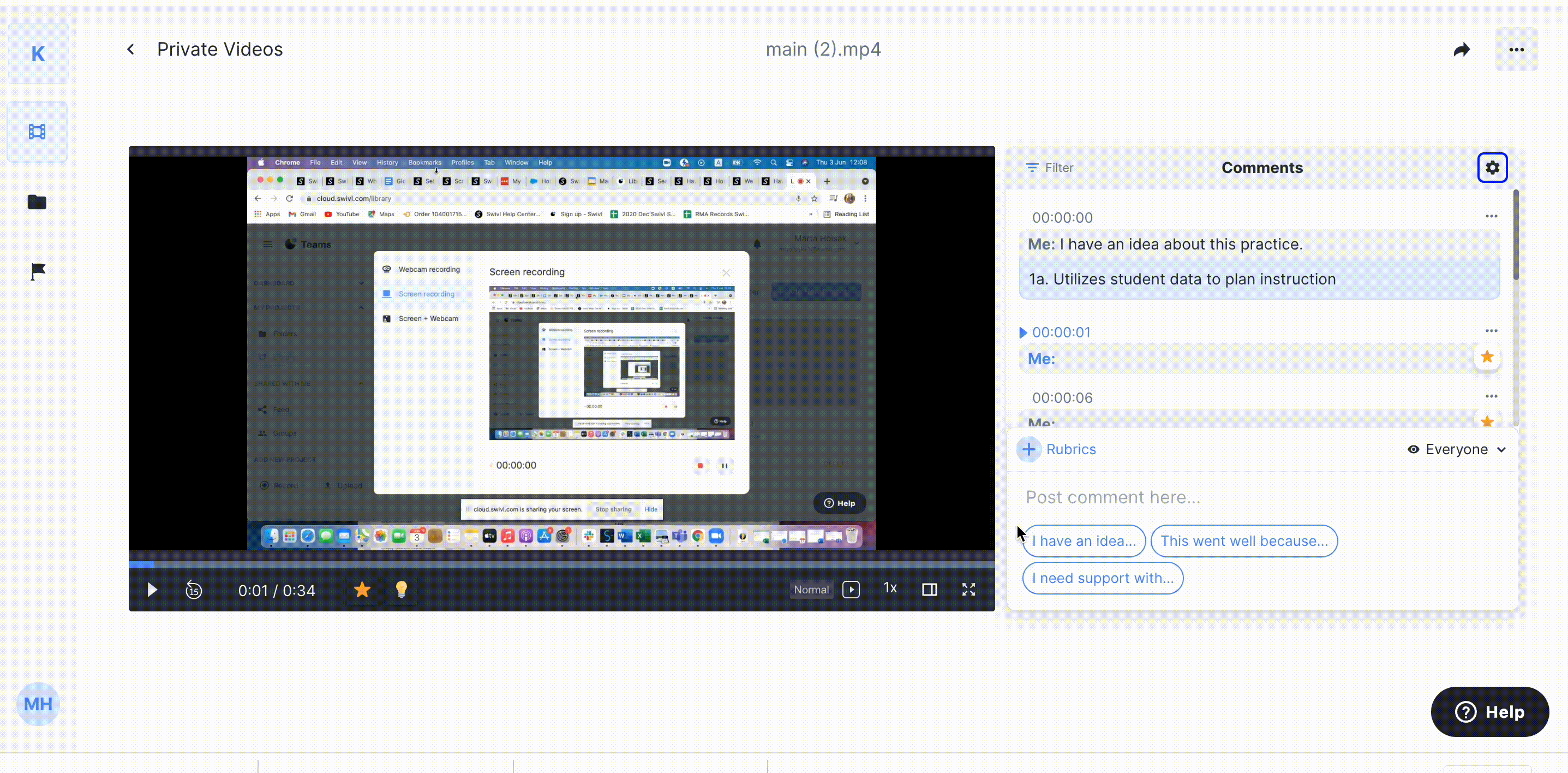Click the share arrow icon at top
Image resolution: width=1568 pixels, height=773 pixels.
(1462, 50)
